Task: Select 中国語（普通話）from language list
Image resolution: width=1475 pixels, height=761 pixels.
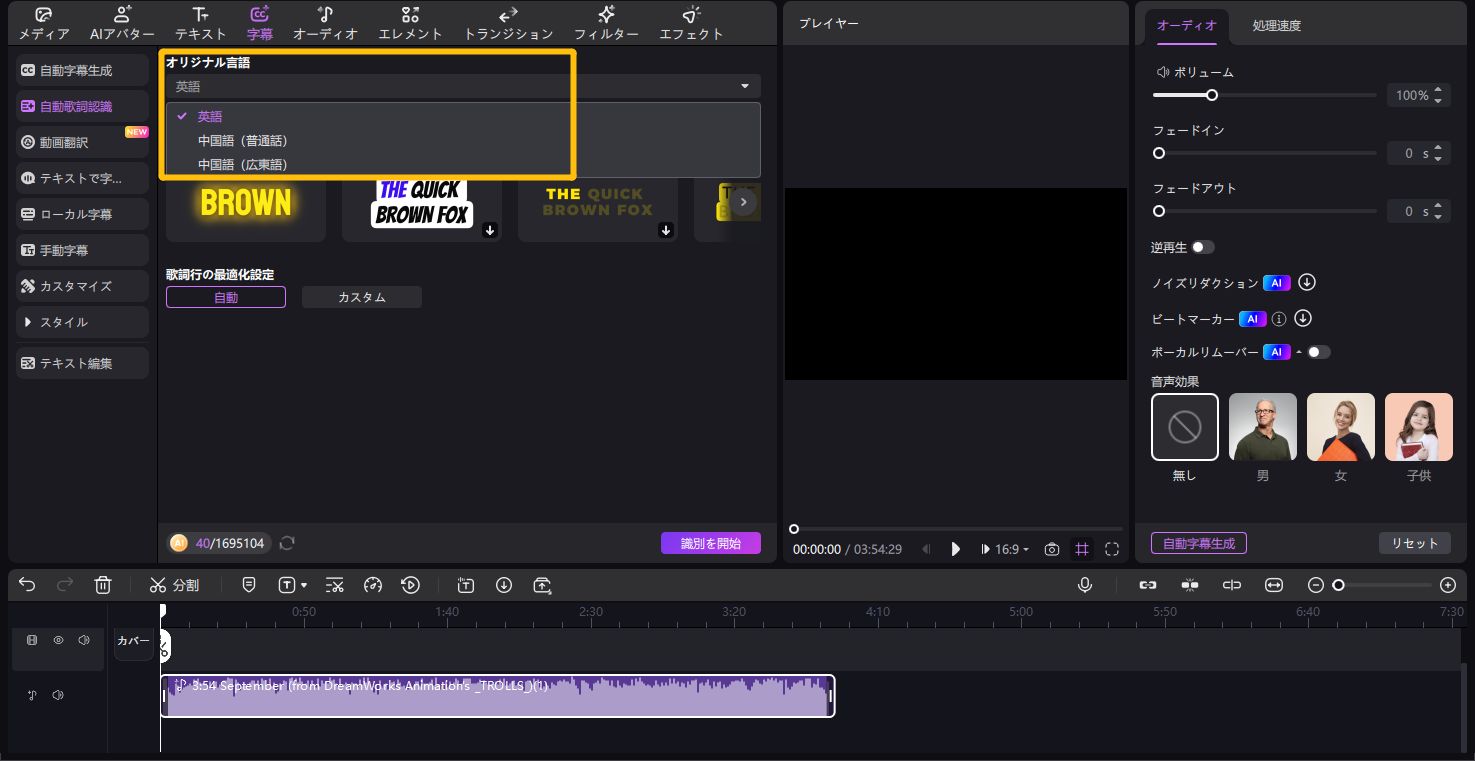Action: pos(243,140)
